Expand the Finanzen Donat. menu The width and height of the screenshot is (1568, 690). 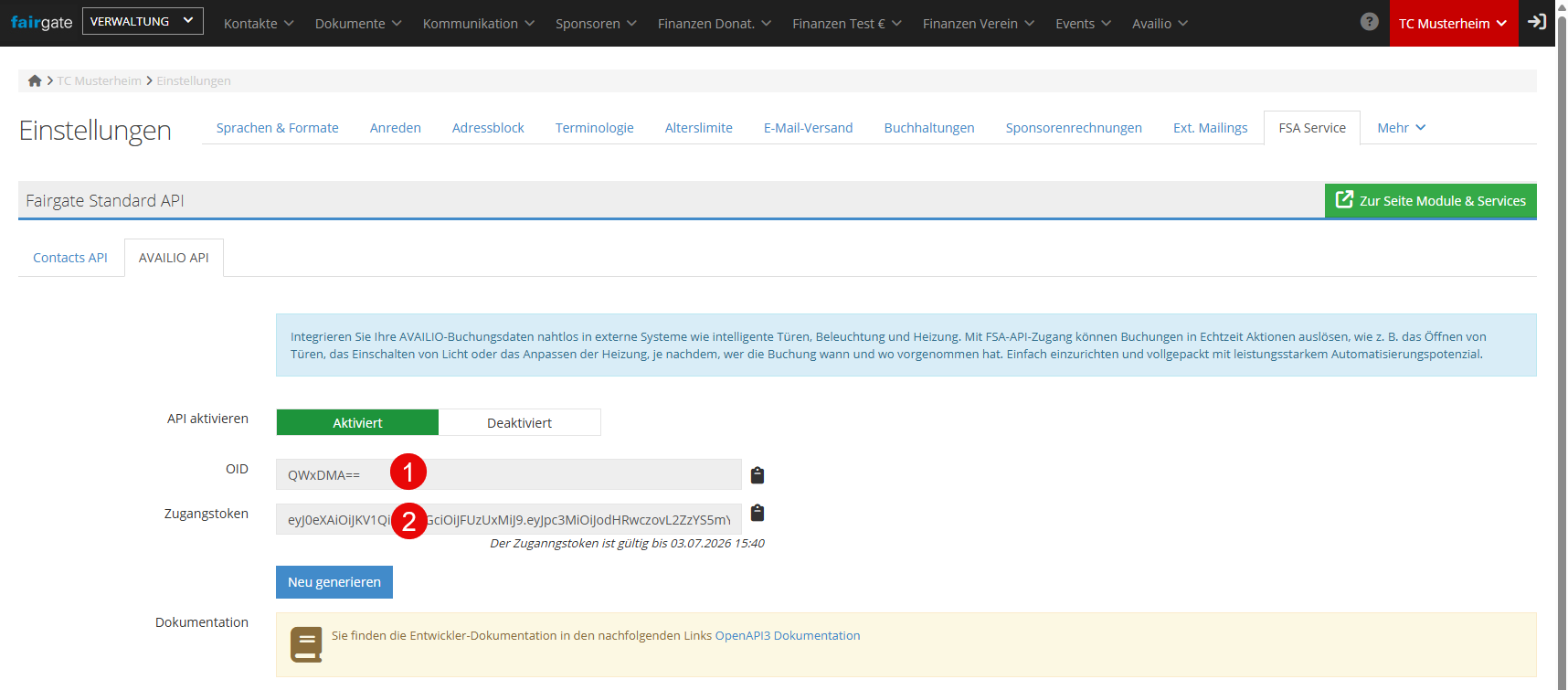click(715, 24)
